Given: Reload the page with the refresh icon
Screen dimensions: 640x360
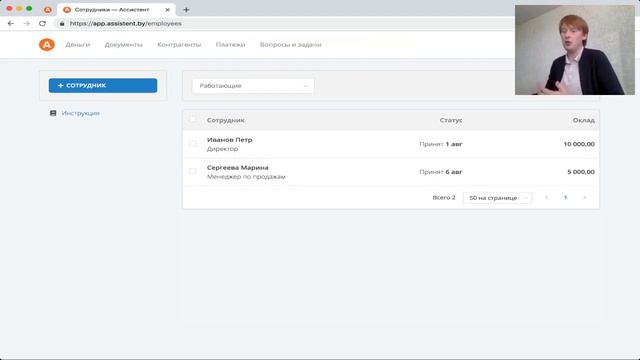Looking at the screenshot, I should (x=42, y=24).
